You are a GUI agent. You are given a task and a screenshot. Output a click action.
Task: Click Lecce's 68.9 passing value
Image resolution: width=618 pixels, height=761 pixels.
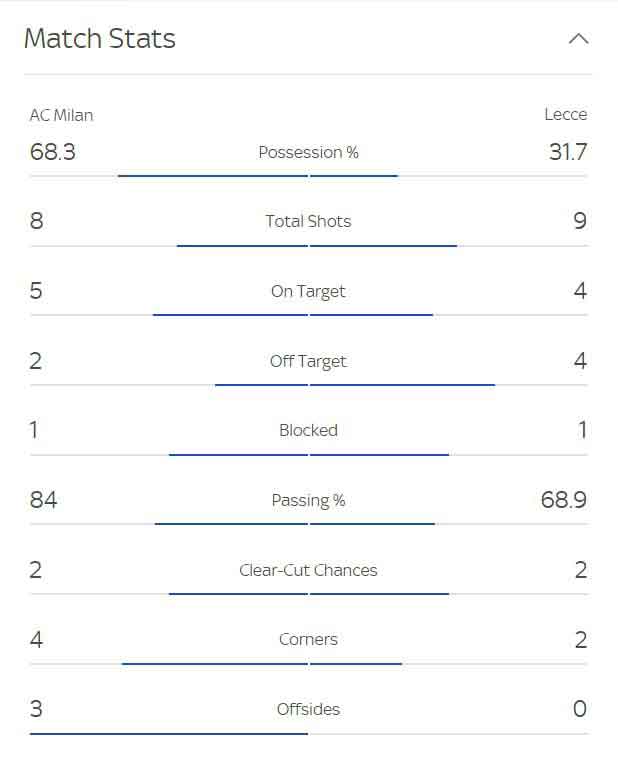click(564, 500)
